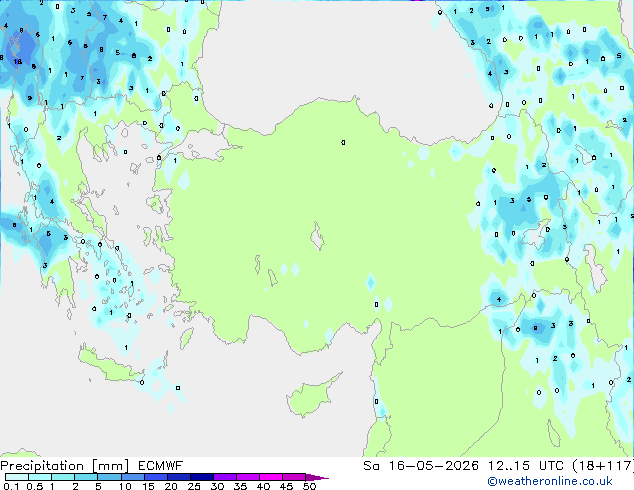Viewport: 634px width, 490px height.
Task: Click the '12..15 UTC' time text
Action: [x=526, y=466]
